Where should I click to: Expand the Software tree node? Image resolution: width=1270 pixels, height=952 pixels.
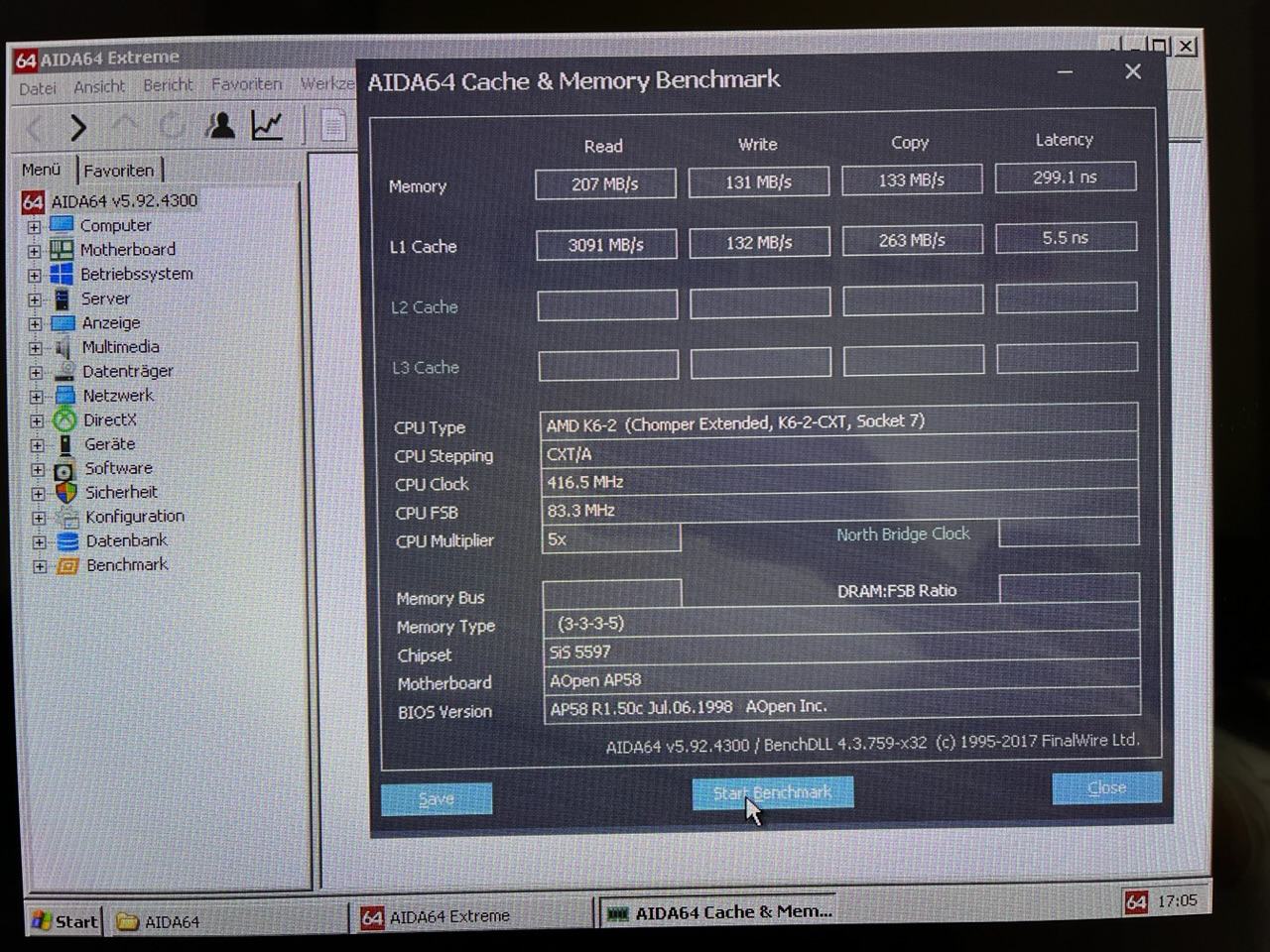tap(37, 470)
